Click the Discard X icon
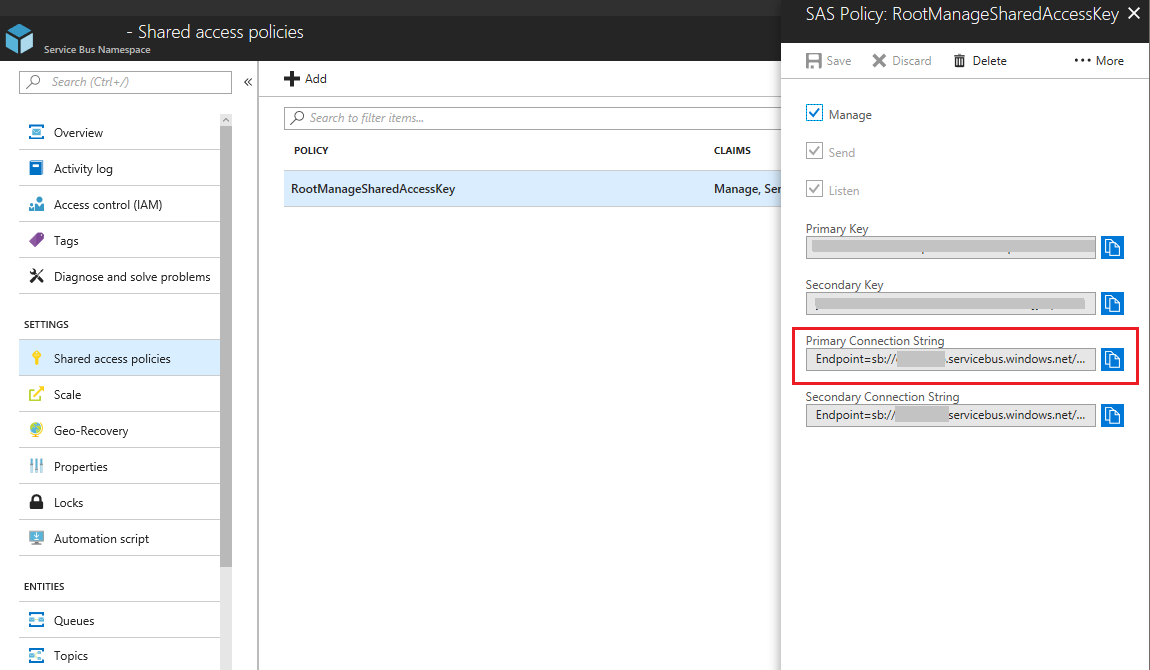 [x=879, y=61]
